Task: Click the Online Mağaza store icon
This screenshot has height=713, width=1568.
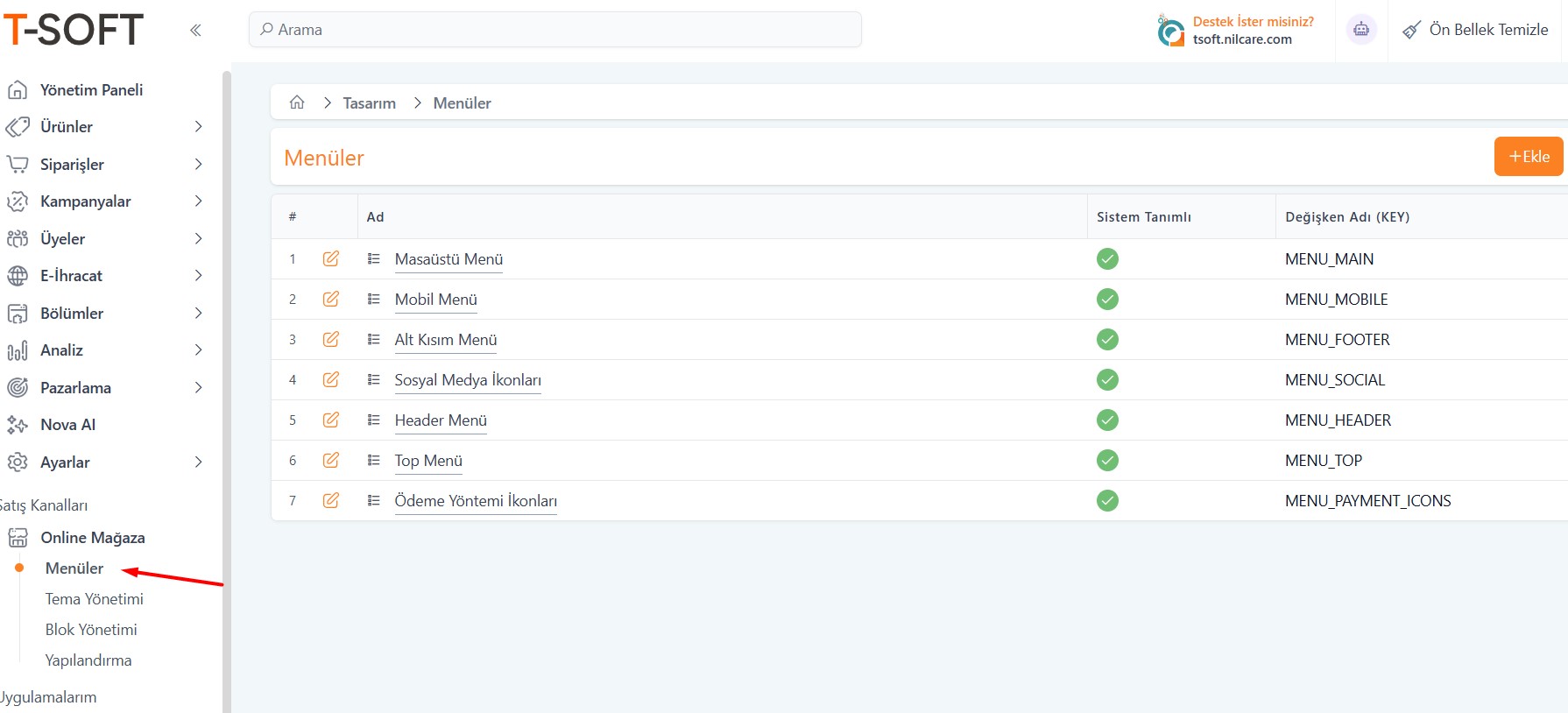Action: click(18, 538)
